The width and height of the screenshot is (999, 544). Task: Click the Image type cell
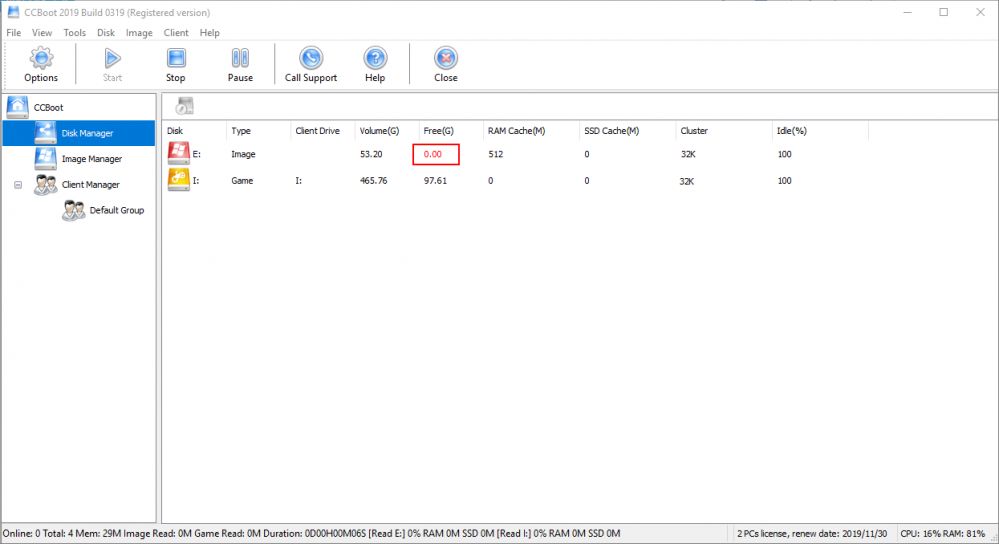coord(243,154)
